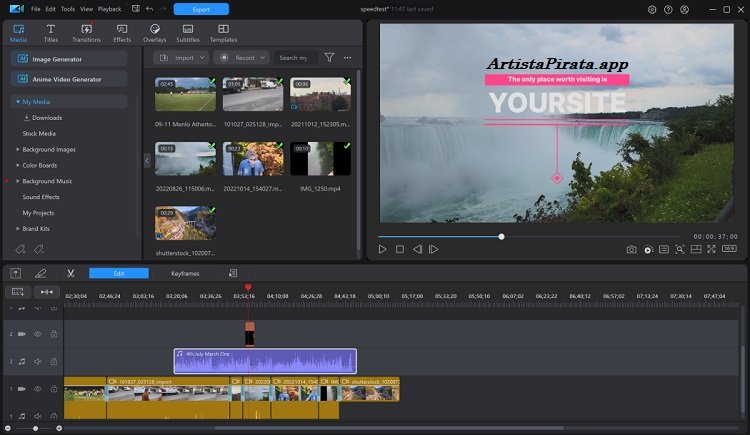Lock video track 1
750x435 pixels.
pos(54,389)
